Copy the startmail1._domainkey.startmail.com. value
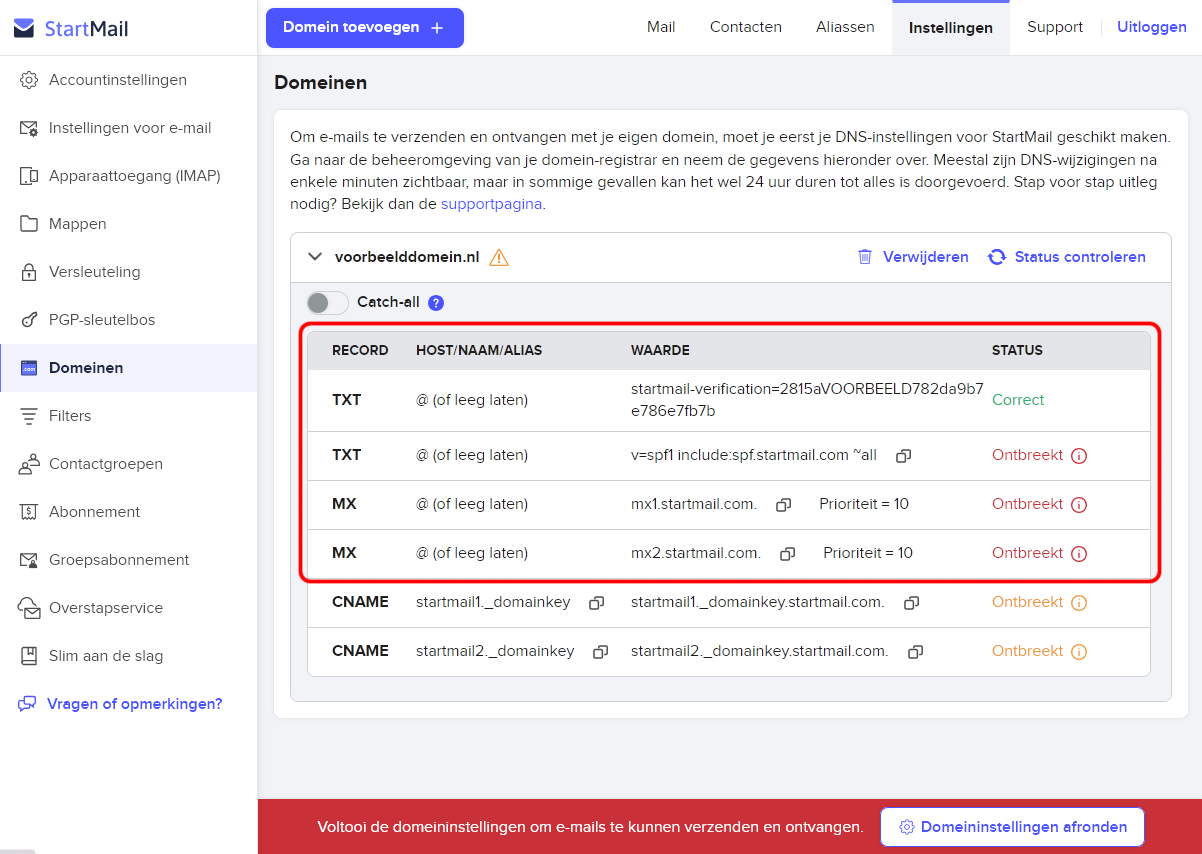The height and width of the screenshot is (854, 1202). click(911, 603)
